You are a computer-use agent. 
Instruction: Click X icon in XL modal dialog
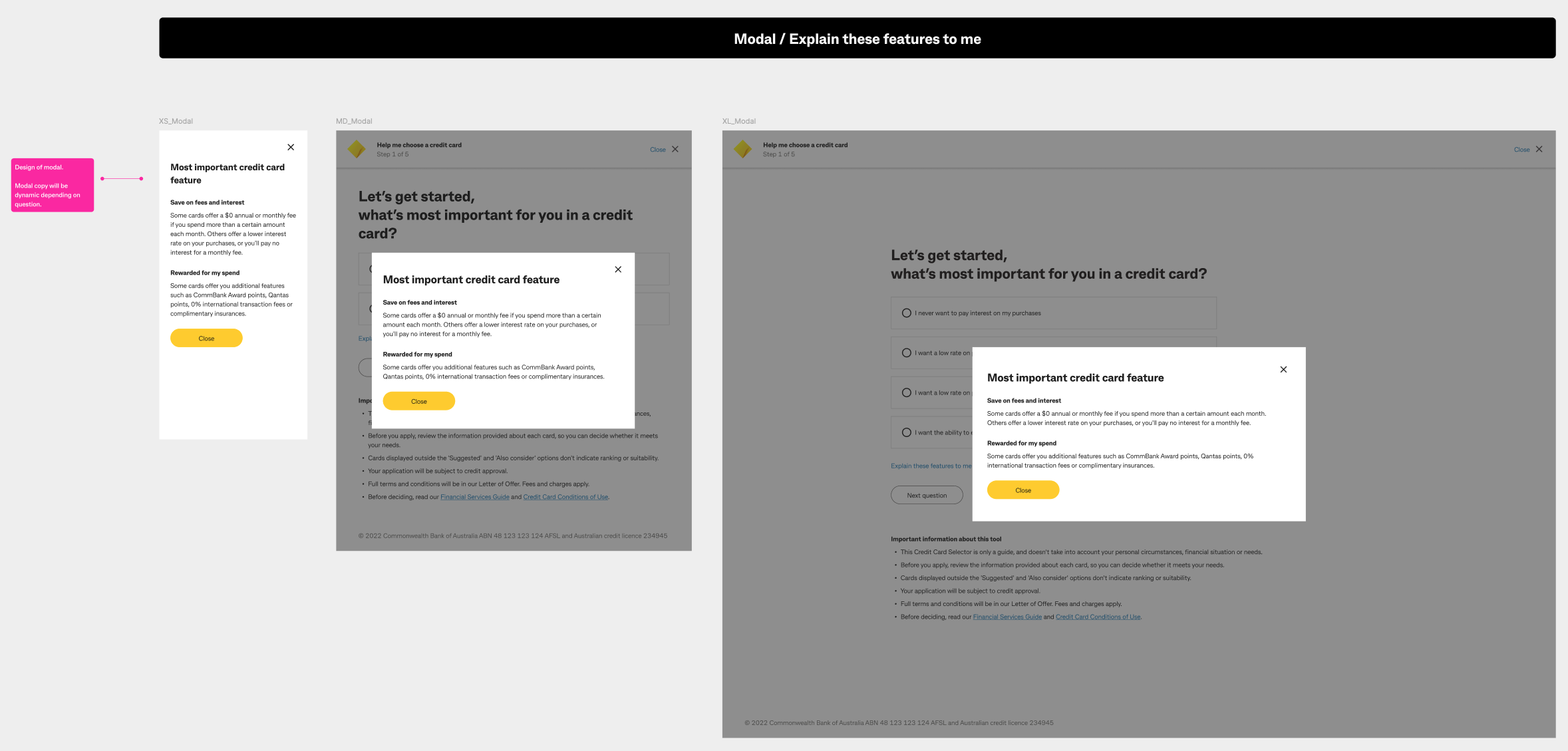[1283, 369]
